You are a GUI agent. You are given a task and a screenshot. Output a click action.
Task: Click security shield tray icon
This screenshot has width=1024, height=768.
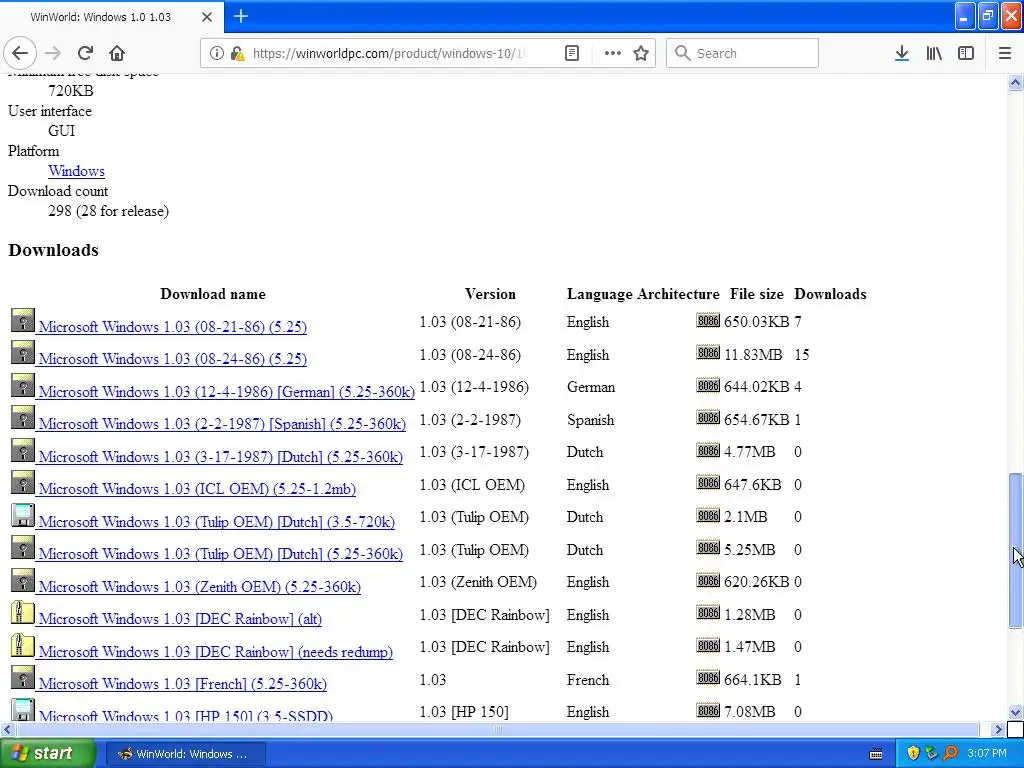913,754
